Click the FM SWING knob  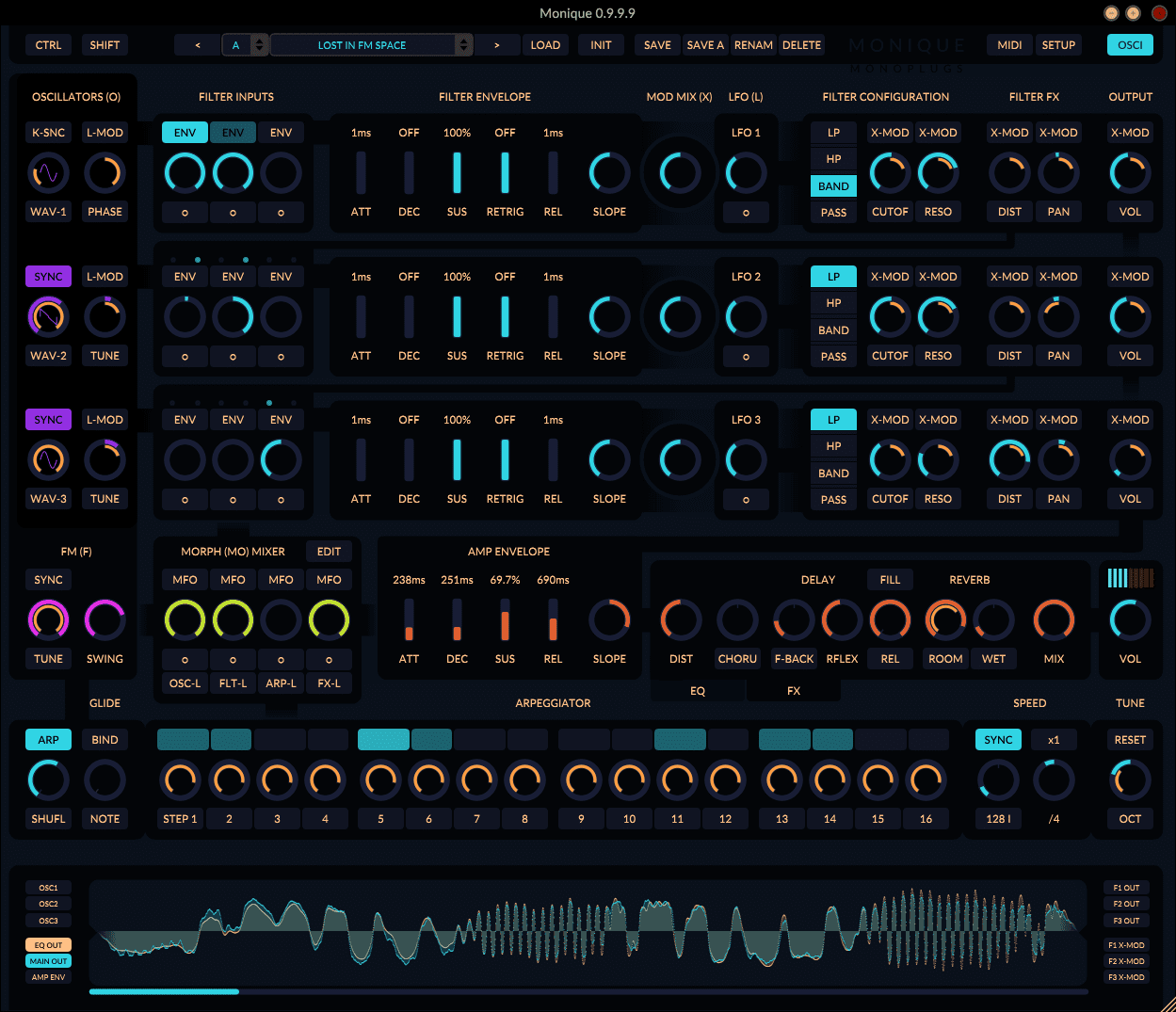click(x=105, y=620)
